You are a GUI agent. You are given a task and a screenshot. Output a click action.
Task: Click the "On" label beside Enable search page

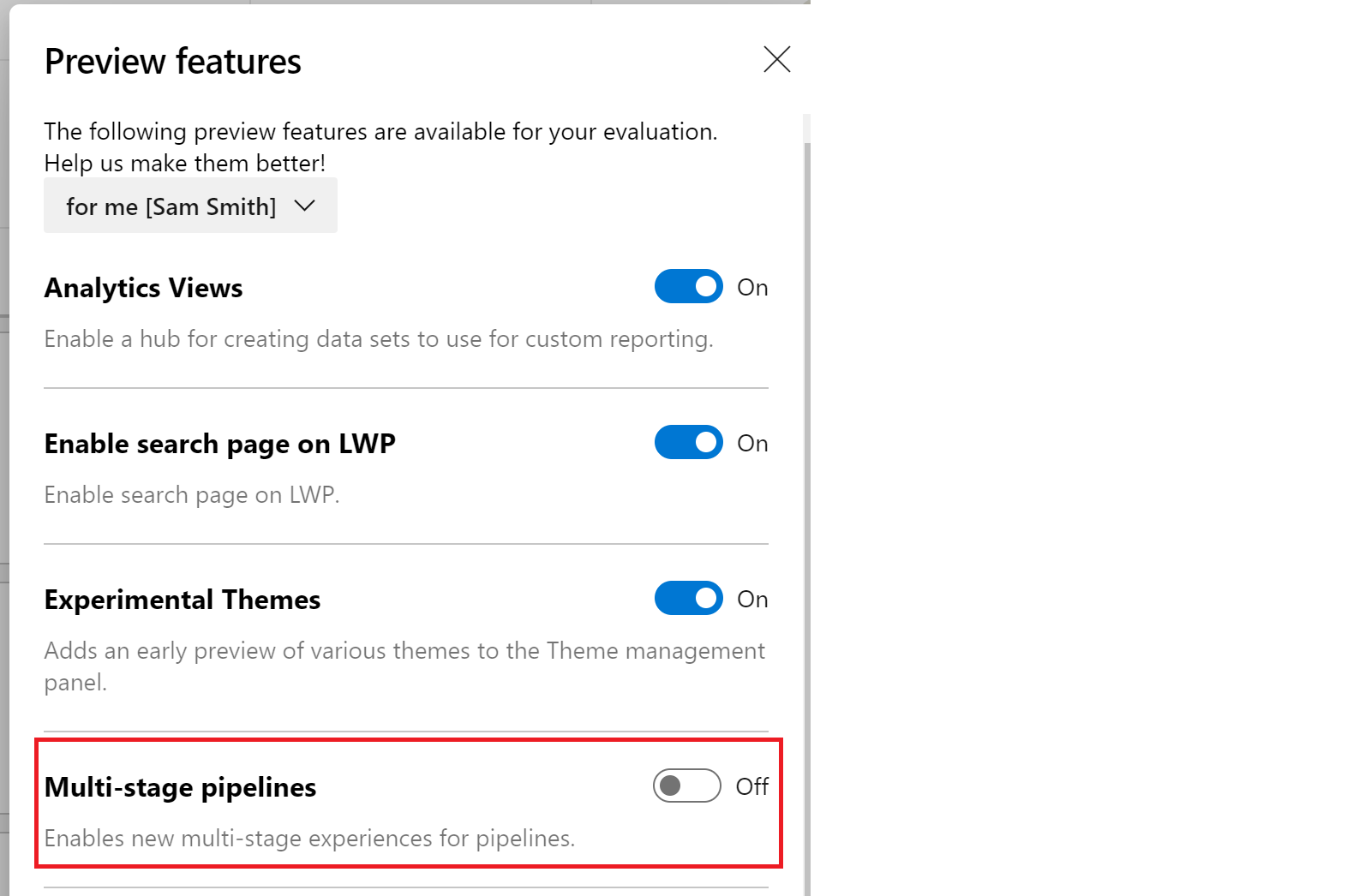(x=752, y=444)
